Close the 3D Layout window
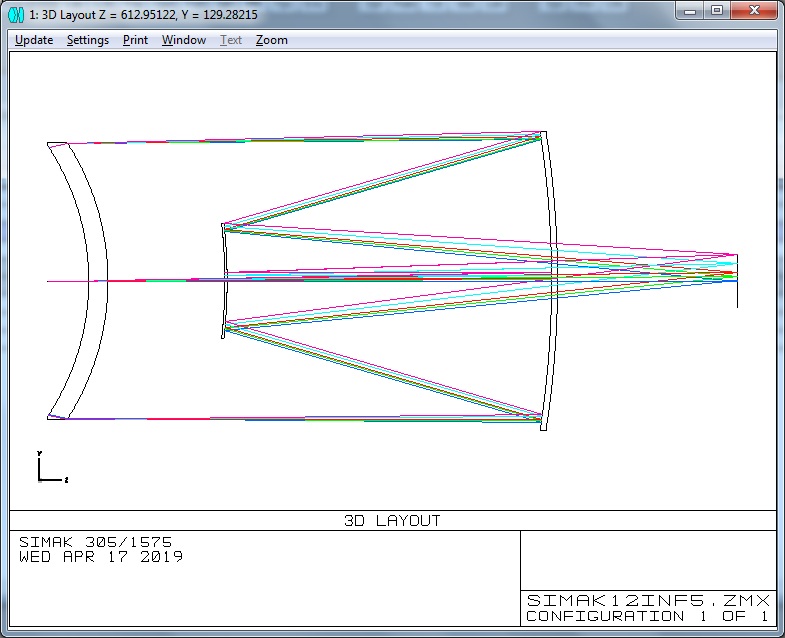 click(754, 11)
